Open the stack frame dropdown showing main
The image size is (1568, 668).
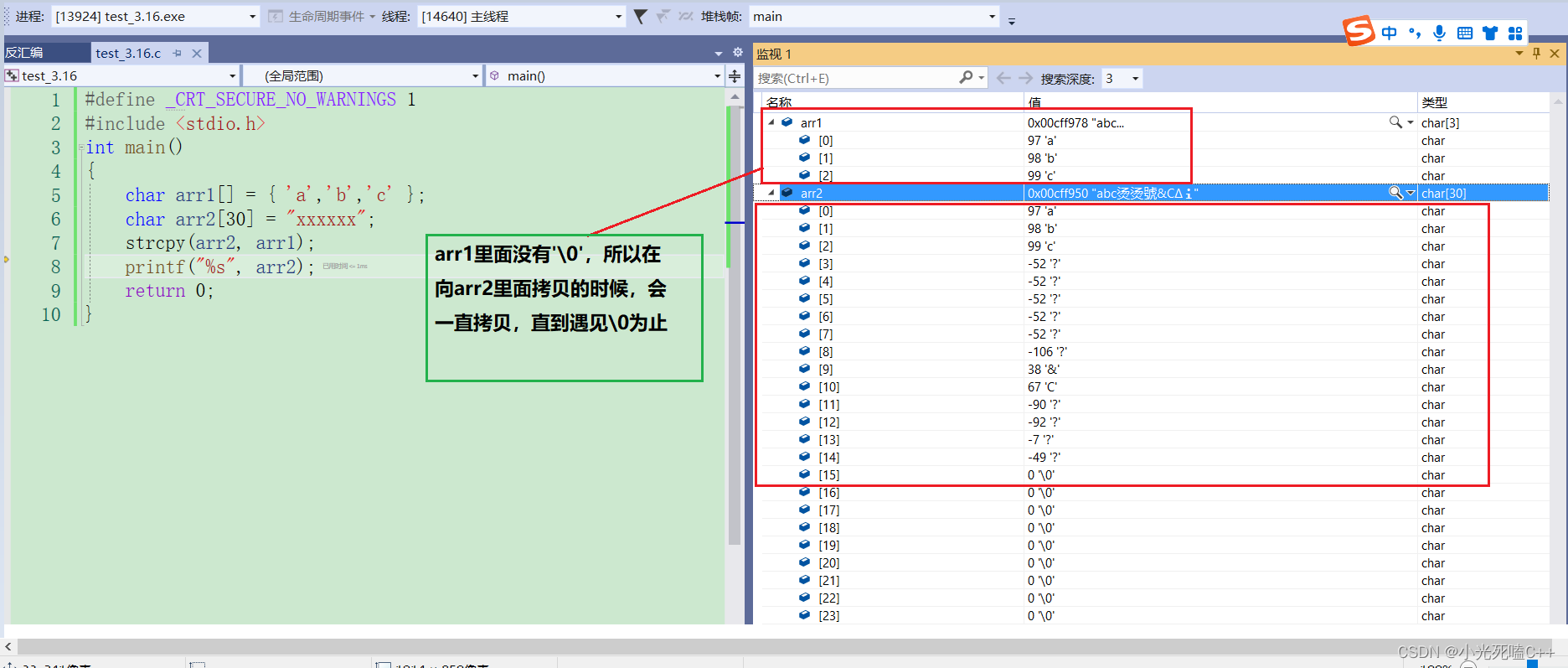[874, 16]
